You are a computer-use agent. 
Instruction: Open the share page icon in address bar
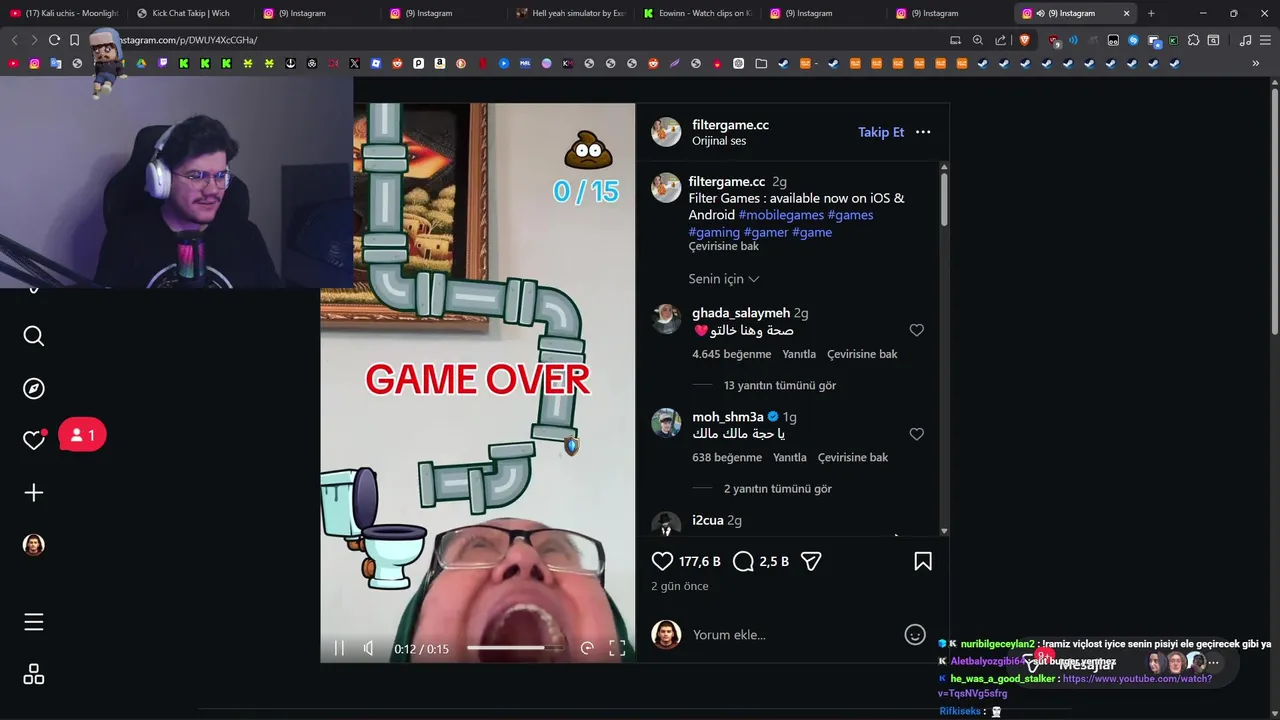[x=1001, y=40]
